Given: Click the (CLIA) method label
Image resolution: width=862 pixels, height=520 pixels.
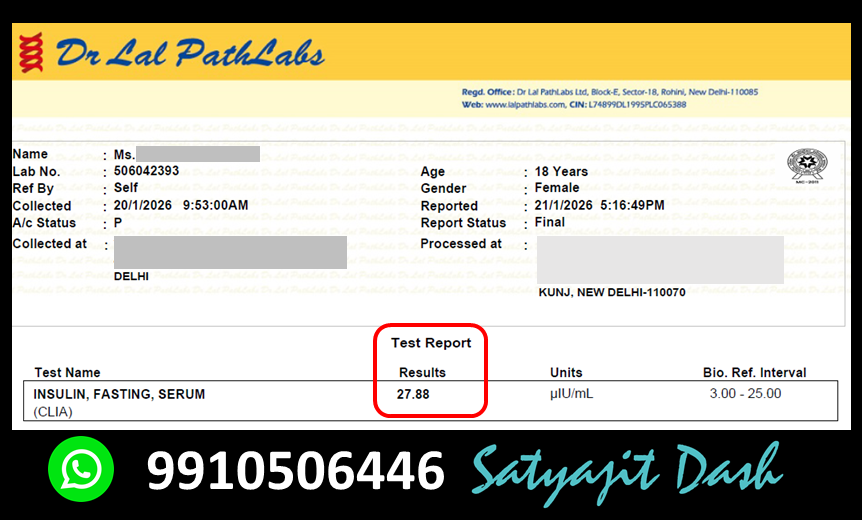Looking at the screenshot, I should pos(53,412).
